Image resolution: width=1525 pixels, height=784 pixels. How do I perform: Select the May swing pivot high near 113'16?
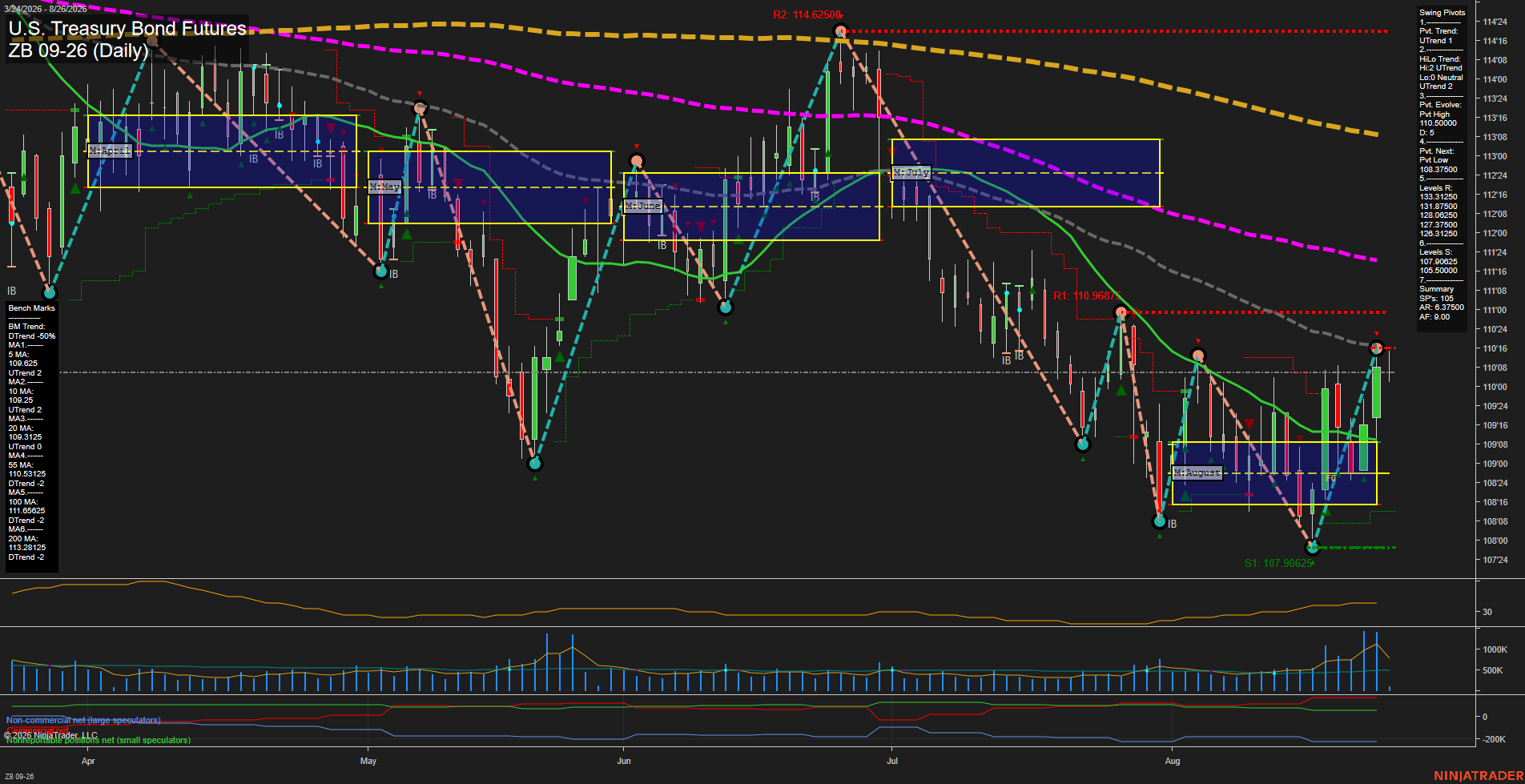click(419, 107)
